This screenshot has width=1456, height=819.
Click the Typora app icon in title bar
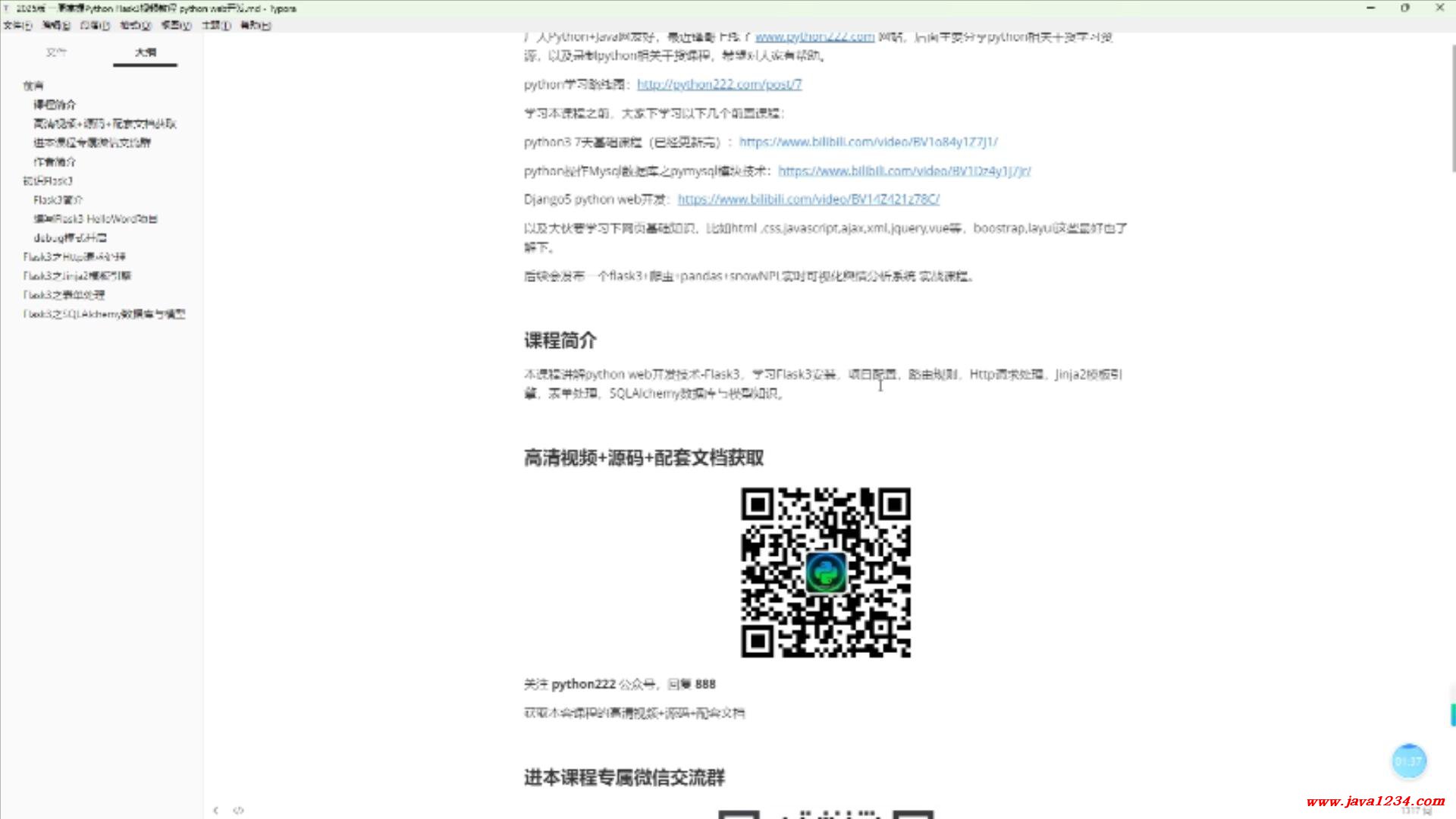[7, 8]
